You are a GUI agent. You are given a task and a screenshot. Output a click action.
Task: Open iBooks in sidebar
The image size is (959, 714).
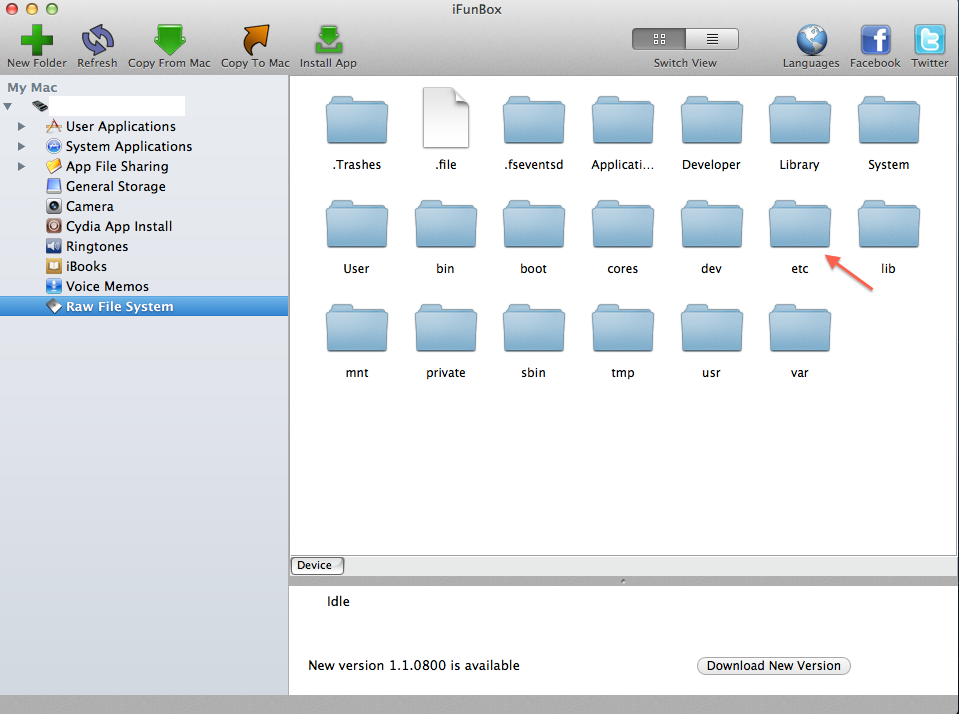[86, 267]
